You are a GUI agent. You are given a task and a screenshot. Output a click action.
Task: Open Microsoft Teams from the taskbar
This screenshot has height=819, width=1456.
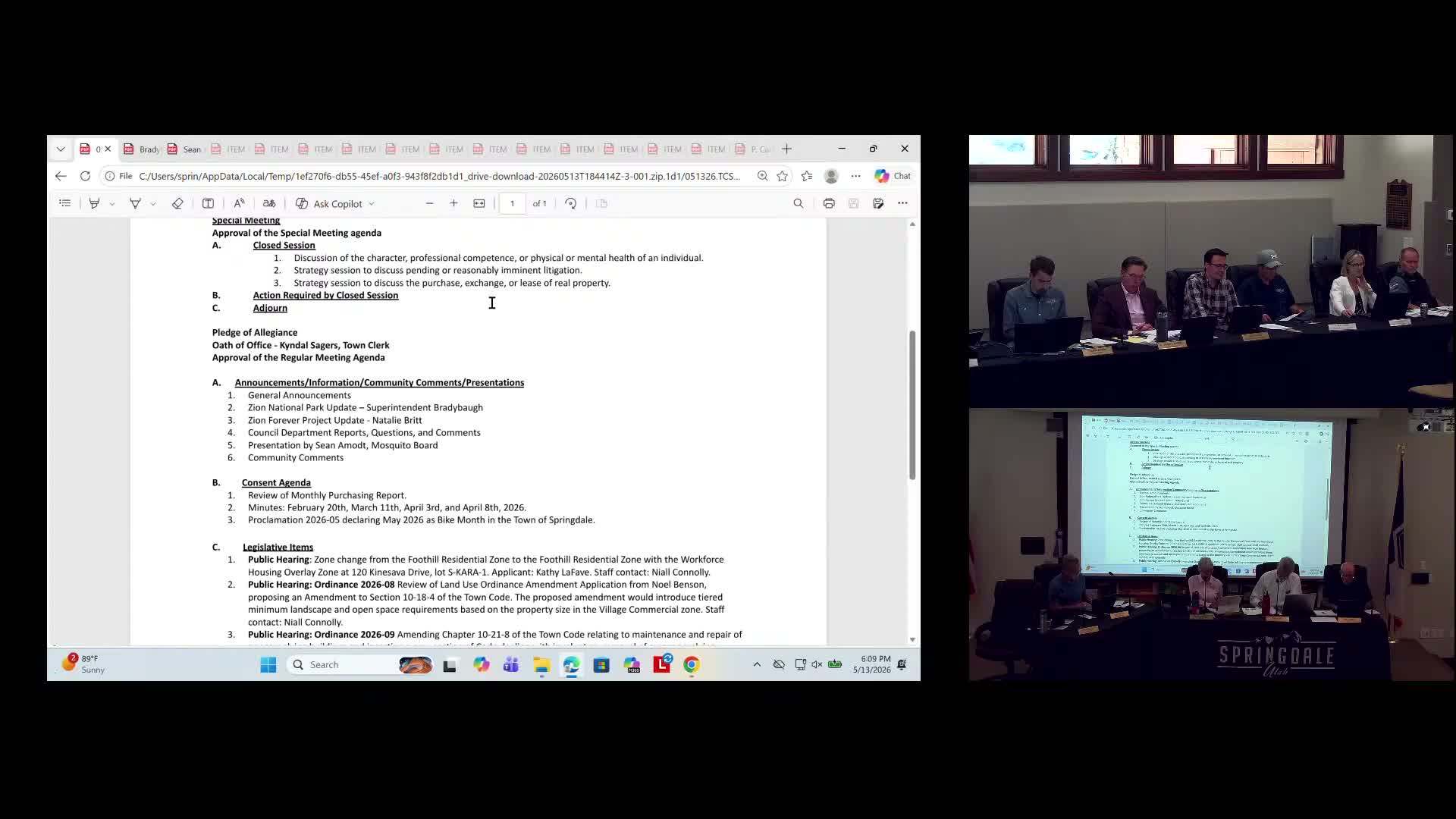[x=511, y=665]
